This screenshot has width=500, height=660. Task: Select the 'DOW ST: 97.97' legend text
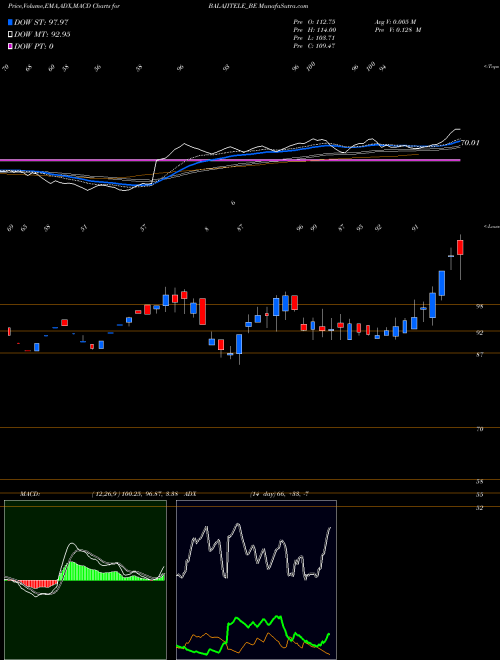point(41,22)
